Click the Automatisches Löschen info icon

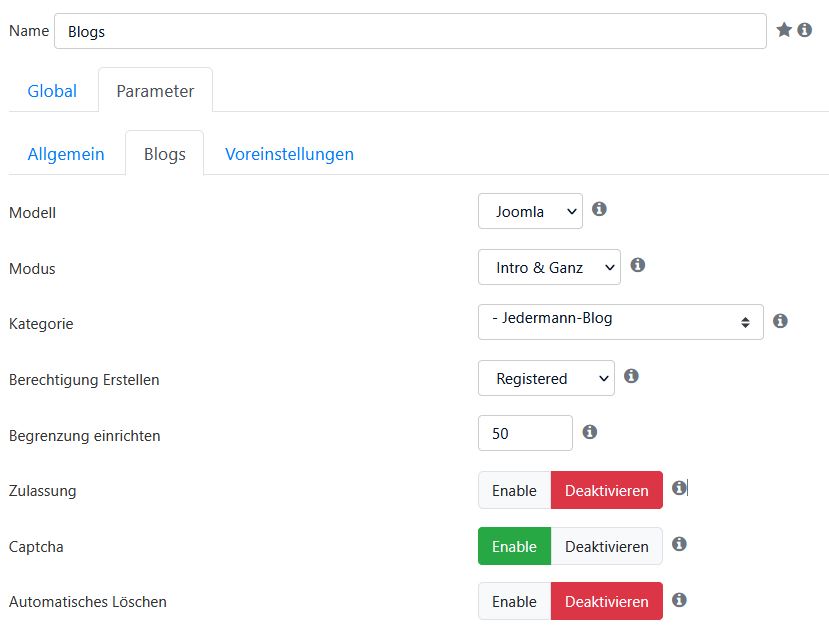[x=679, y=600]
